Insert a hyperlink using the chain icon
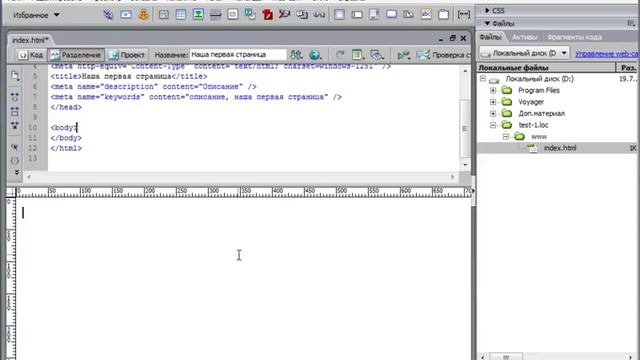 tap(108, 15)
